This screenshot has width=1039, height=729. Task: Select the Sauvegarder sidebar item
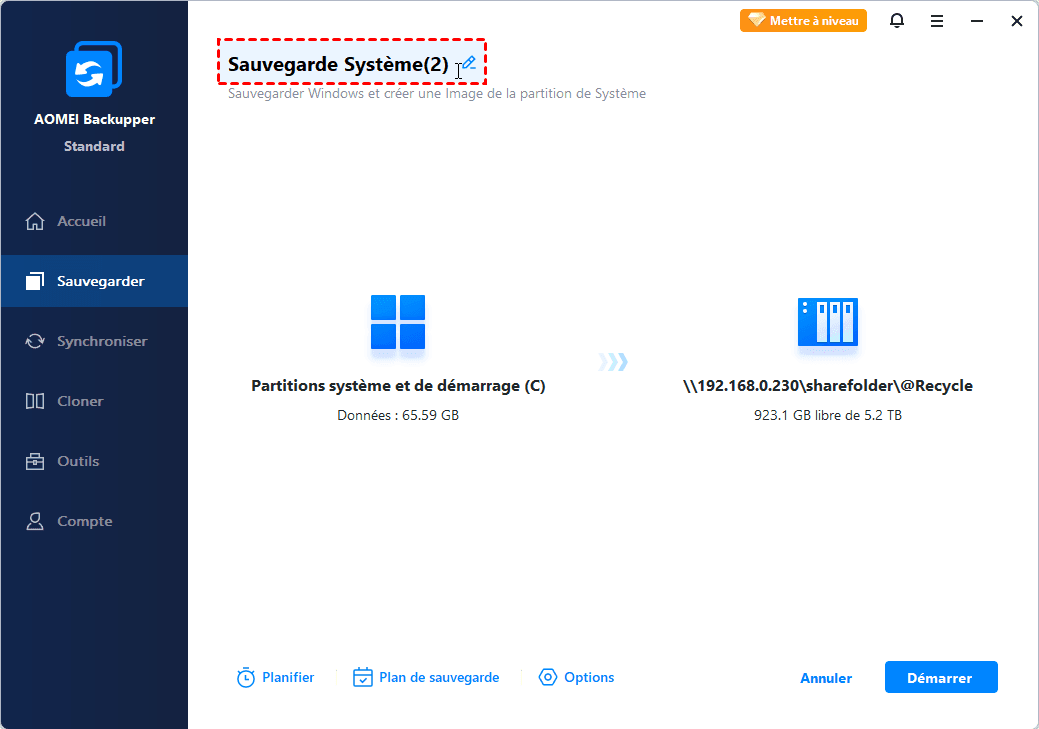(94, 281)
